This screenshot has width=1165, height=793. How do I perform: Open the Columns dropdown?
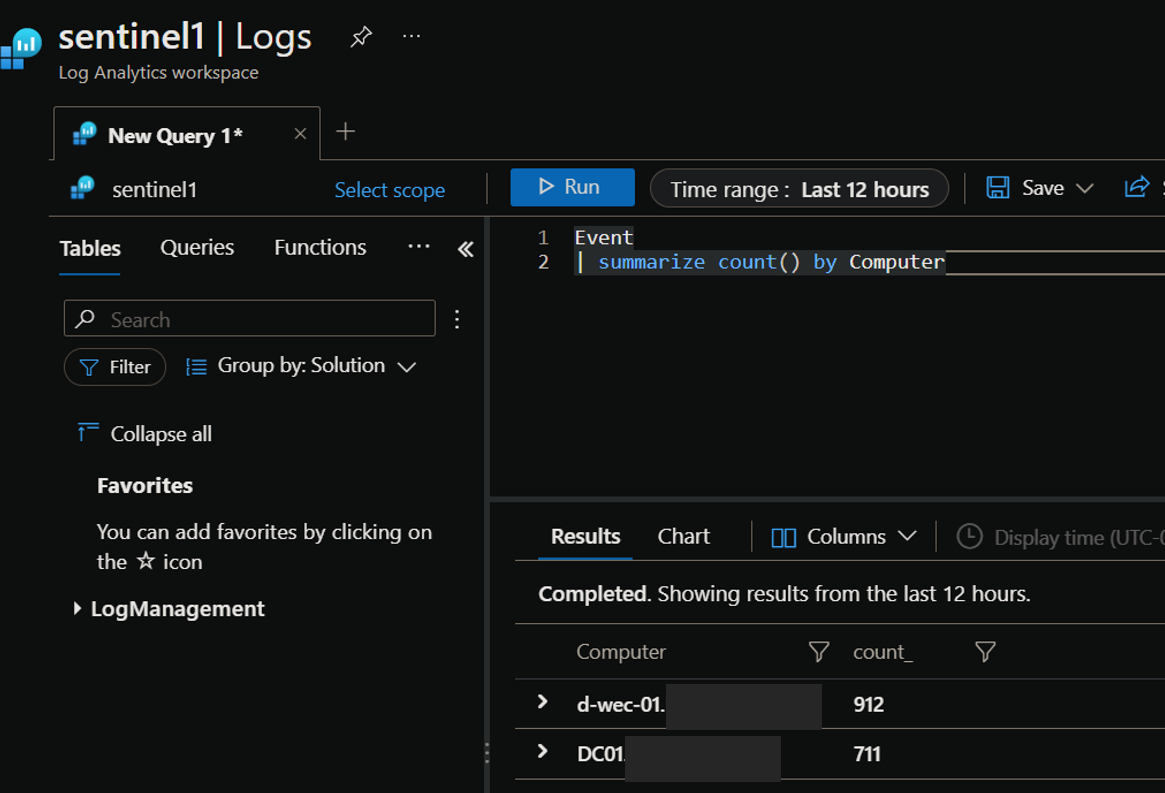click(844, 537)
